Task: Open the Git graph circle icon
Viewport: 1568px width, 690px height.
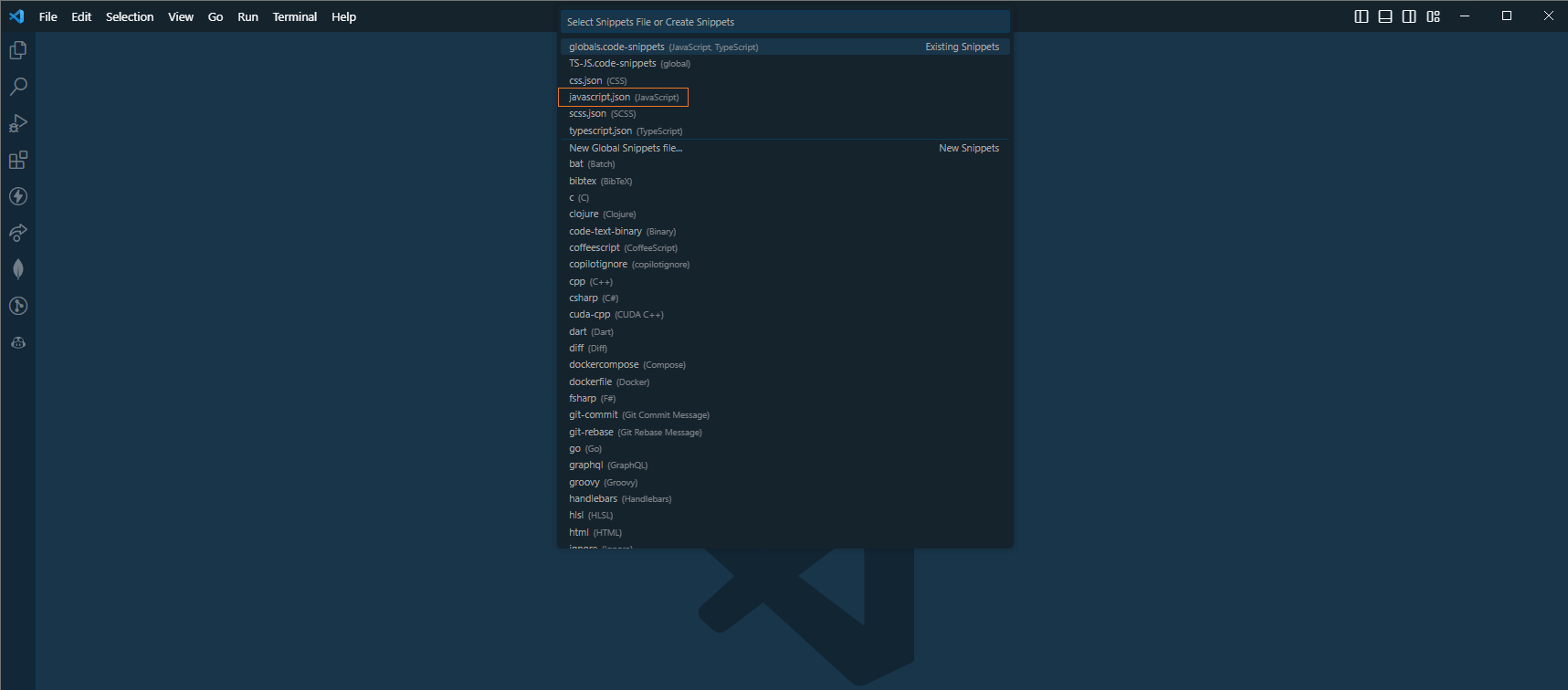Action: click(17, 306)
